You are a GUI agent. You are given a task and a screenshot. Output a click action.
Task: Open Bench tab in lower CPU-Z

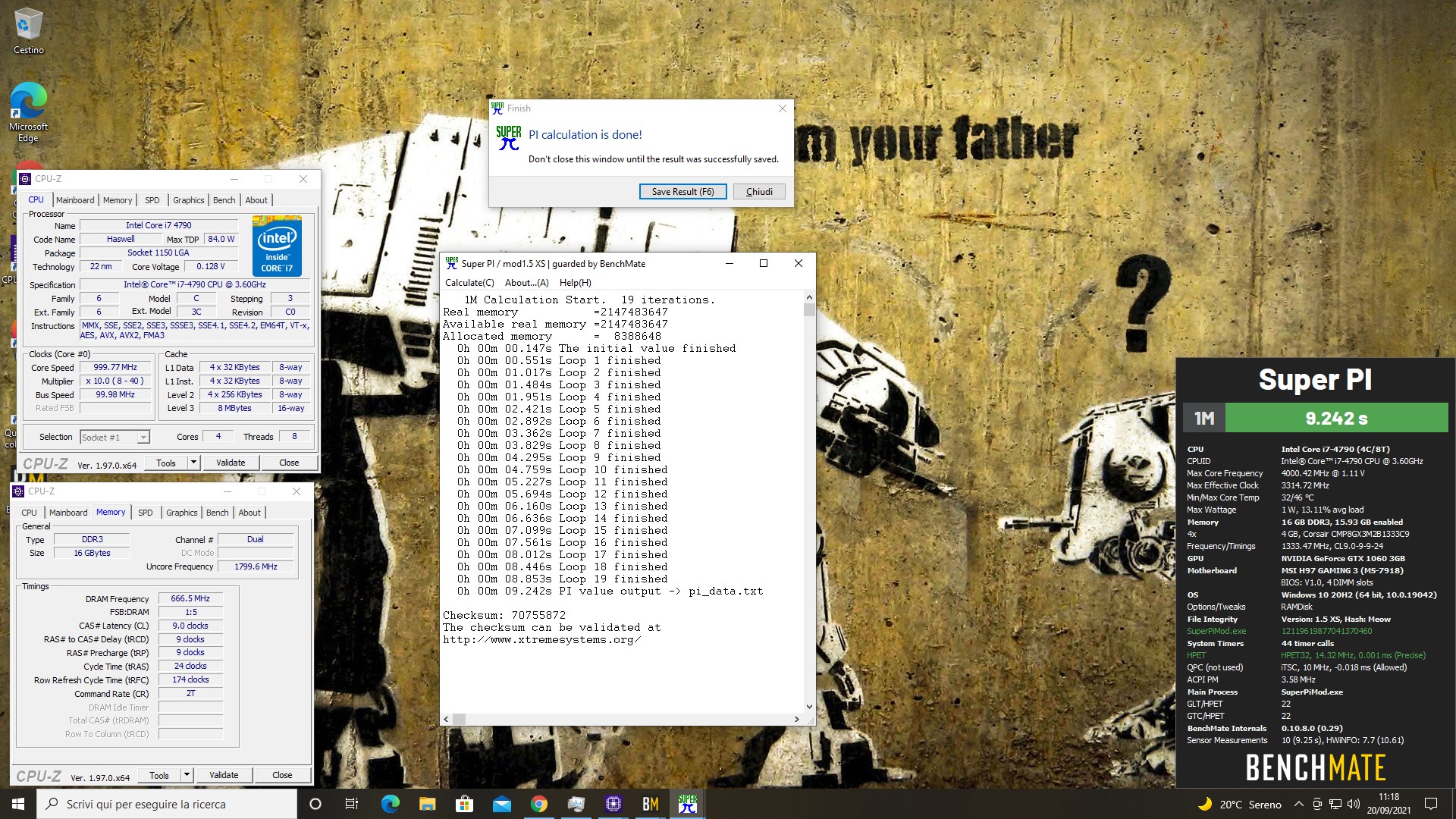[x=217, y=513]
